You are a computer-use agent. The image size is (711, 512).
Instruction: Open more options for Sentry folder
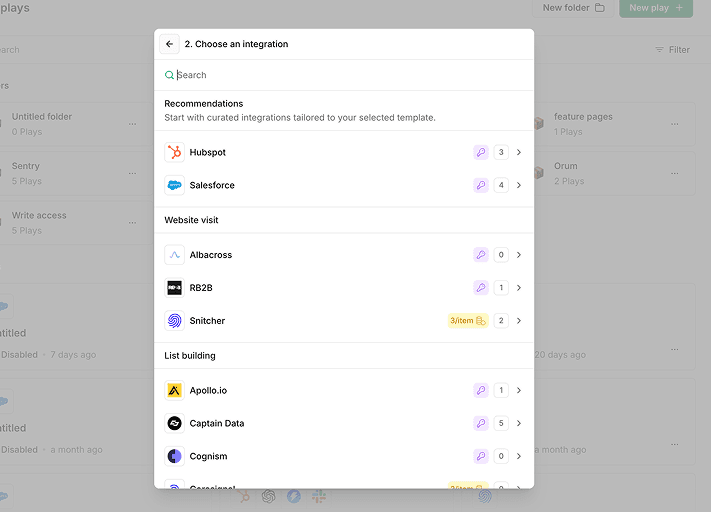[132, 173]
